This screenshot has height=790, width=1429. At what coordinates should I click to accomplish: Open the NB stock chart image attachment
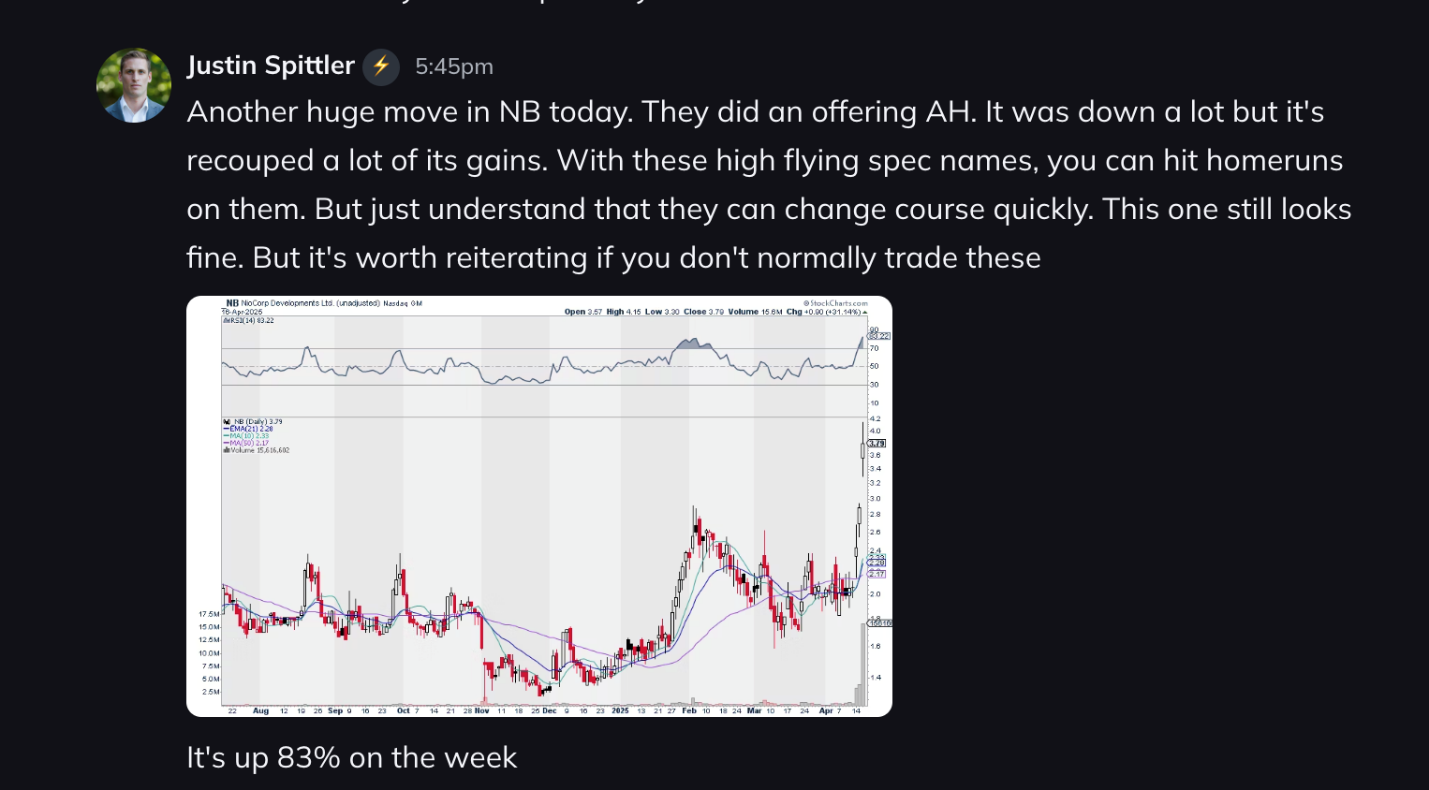[x=539, y=506]
